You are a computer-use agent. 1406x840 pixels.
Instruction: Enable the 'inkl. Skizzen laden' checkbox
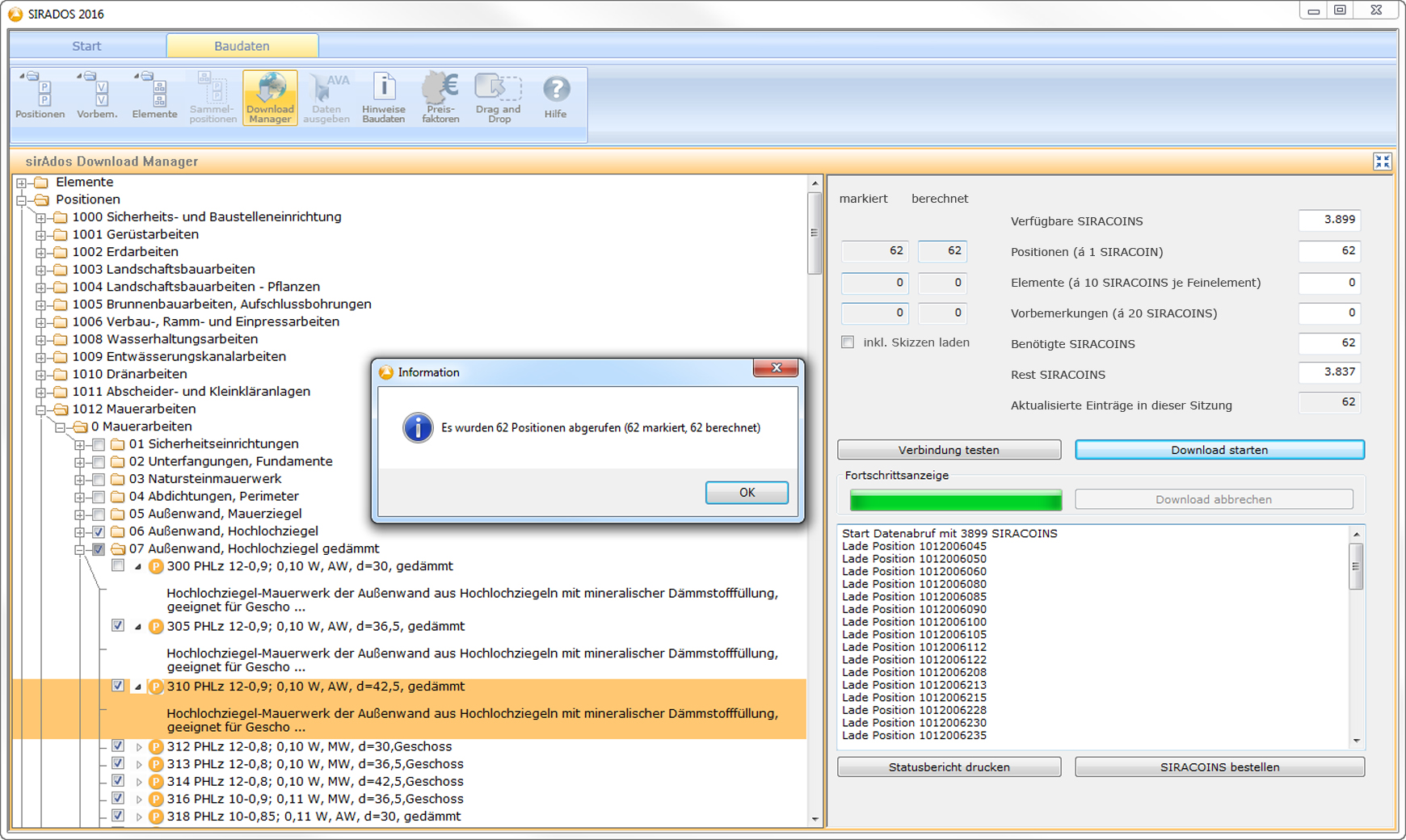(x=848, y=342)
